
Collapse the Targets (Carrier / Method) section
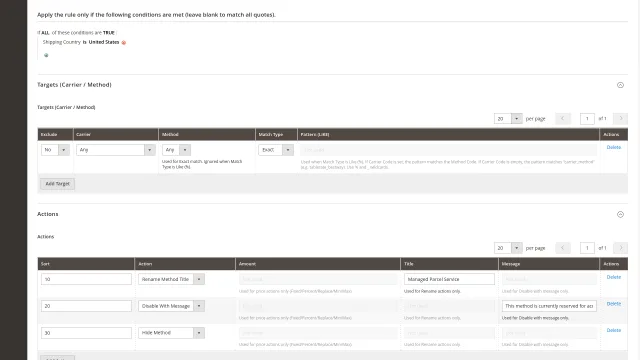pyautogui.click(x=620, y=85)
